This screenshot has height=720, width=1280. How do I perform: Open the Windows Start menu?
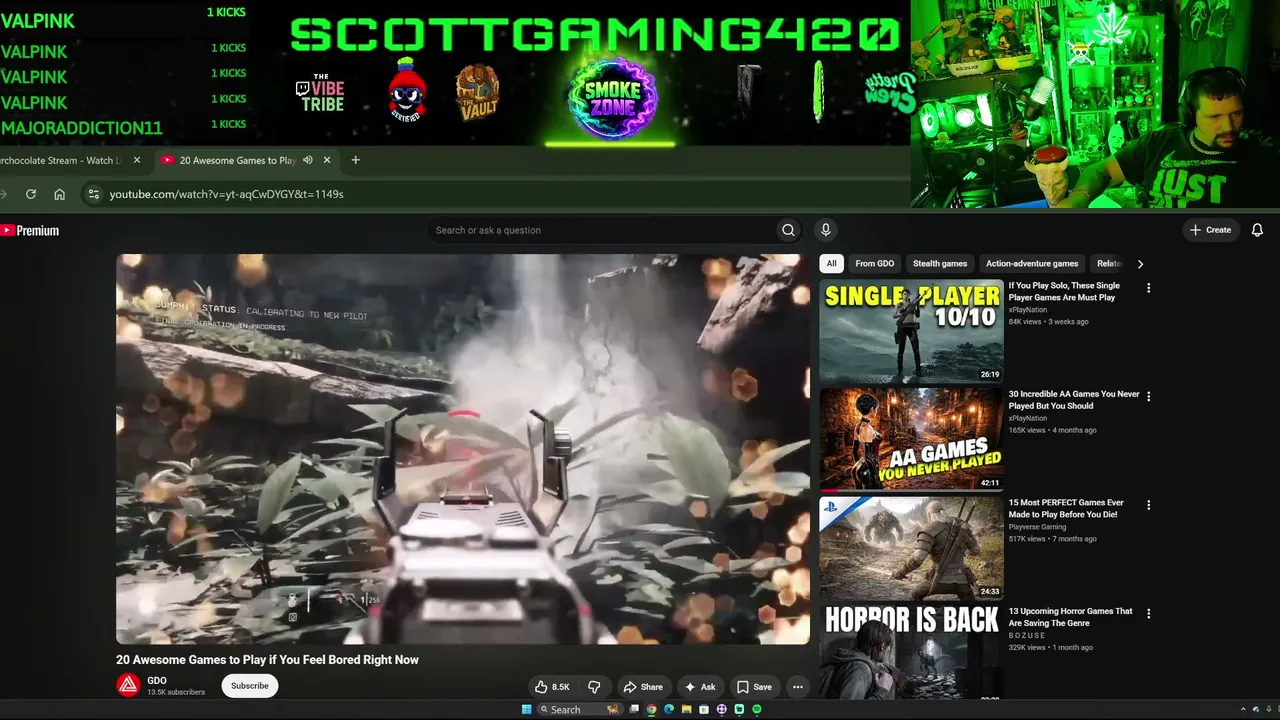[527, 709]
